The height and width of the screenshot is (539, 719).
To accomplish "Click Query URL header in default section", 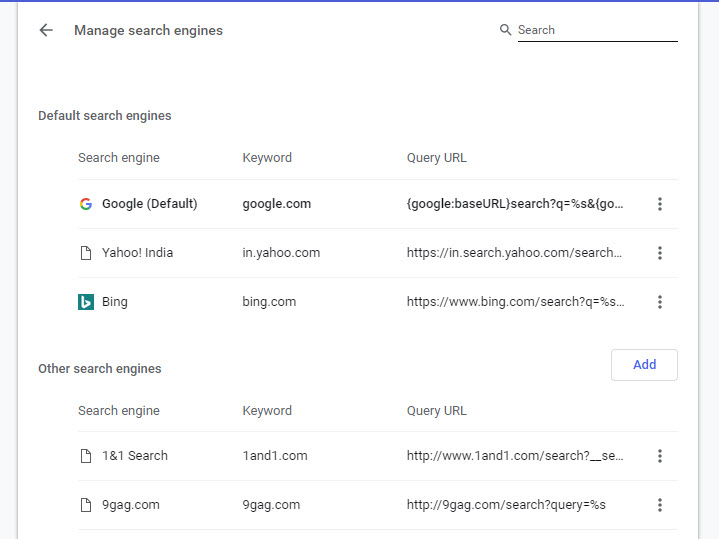I will 437,158.
